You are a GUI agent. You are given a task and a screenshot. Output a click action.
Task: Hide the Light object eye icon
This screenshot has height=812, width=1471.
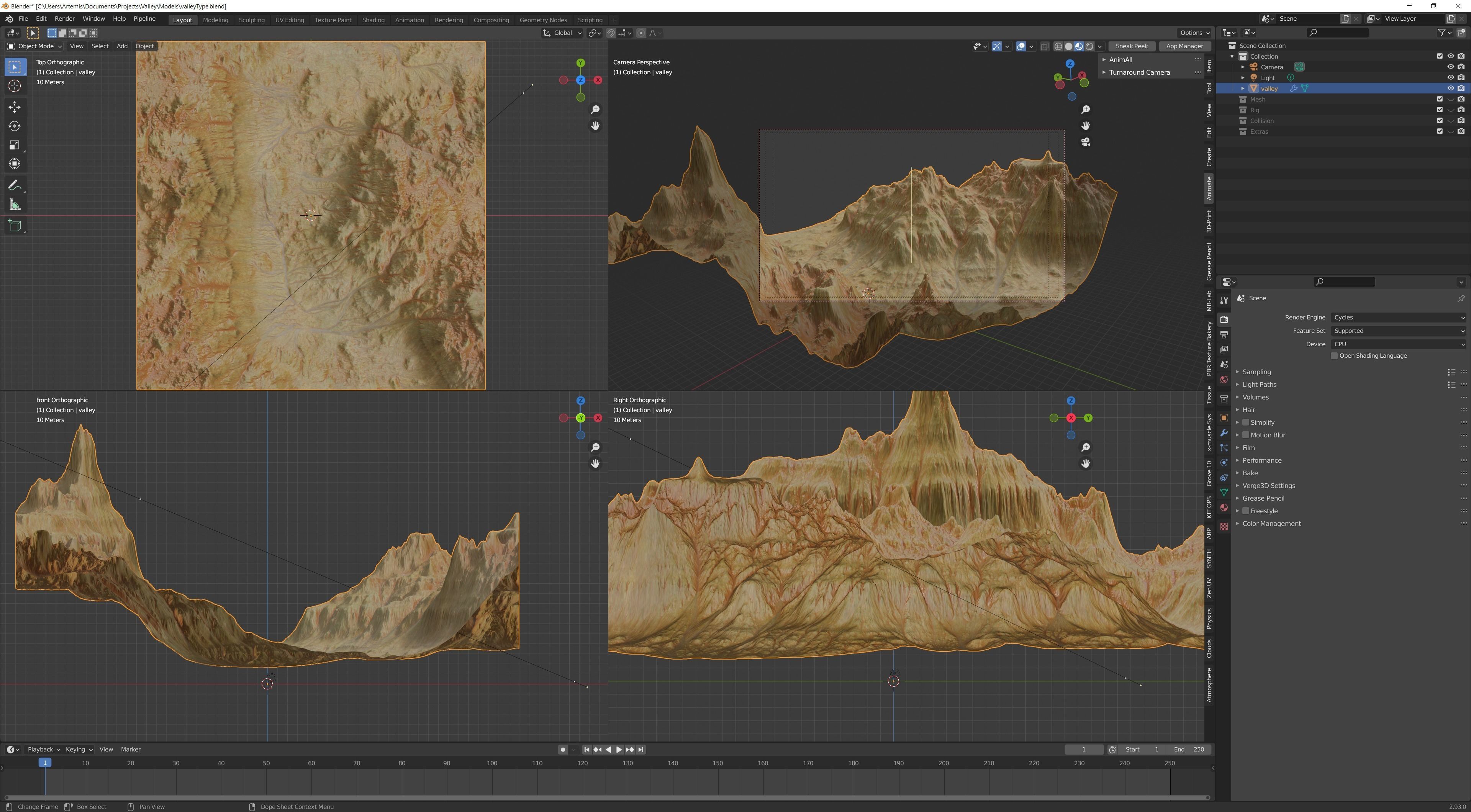(1450, 78)
